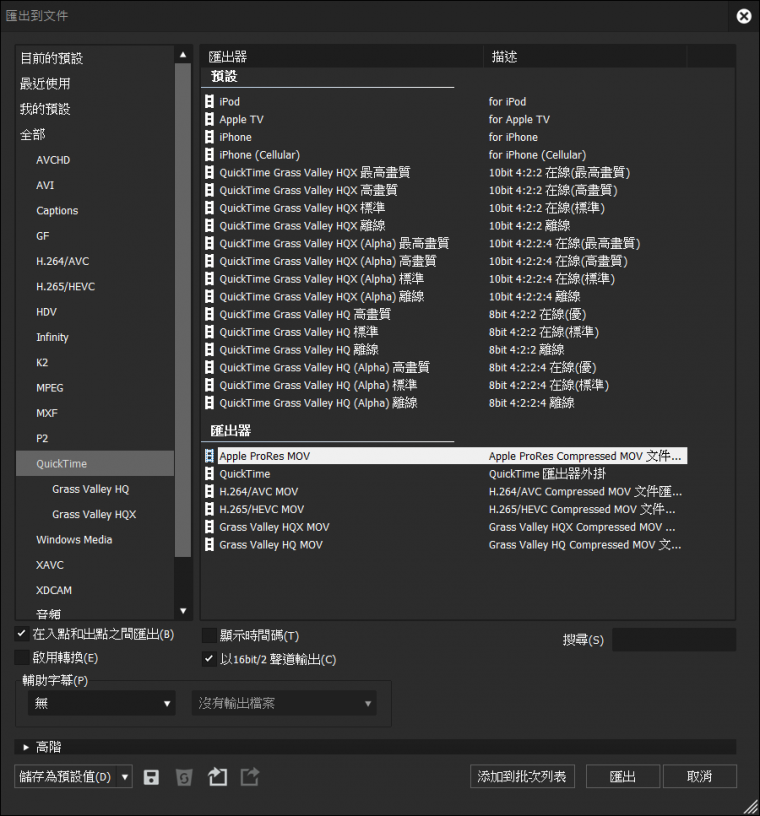
Task: Enable the 顯示時間碼 checkbox
Action: coord(209,635)
